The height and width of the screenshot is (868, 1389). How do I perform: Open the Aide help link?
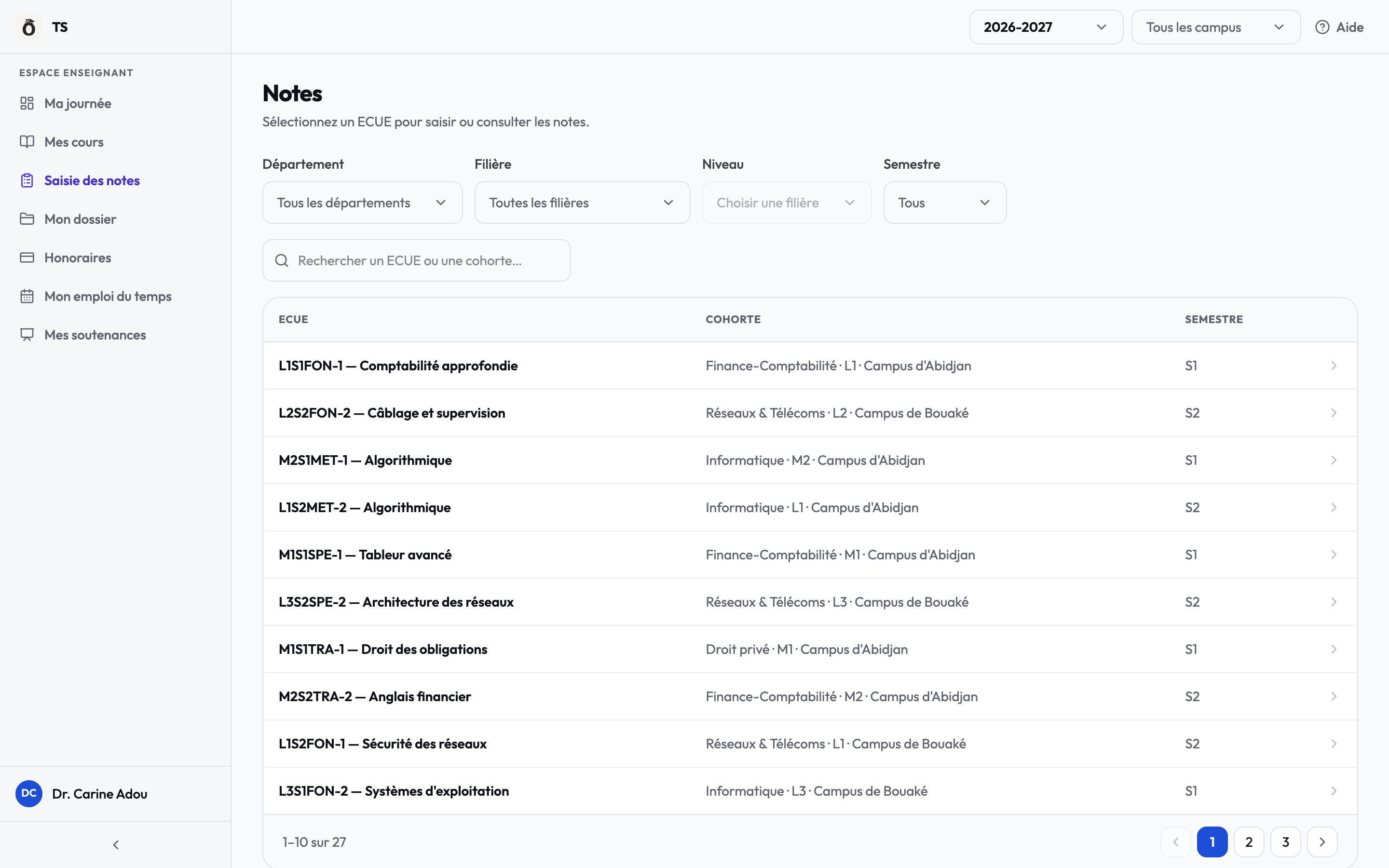click(x=1339, y=27)
